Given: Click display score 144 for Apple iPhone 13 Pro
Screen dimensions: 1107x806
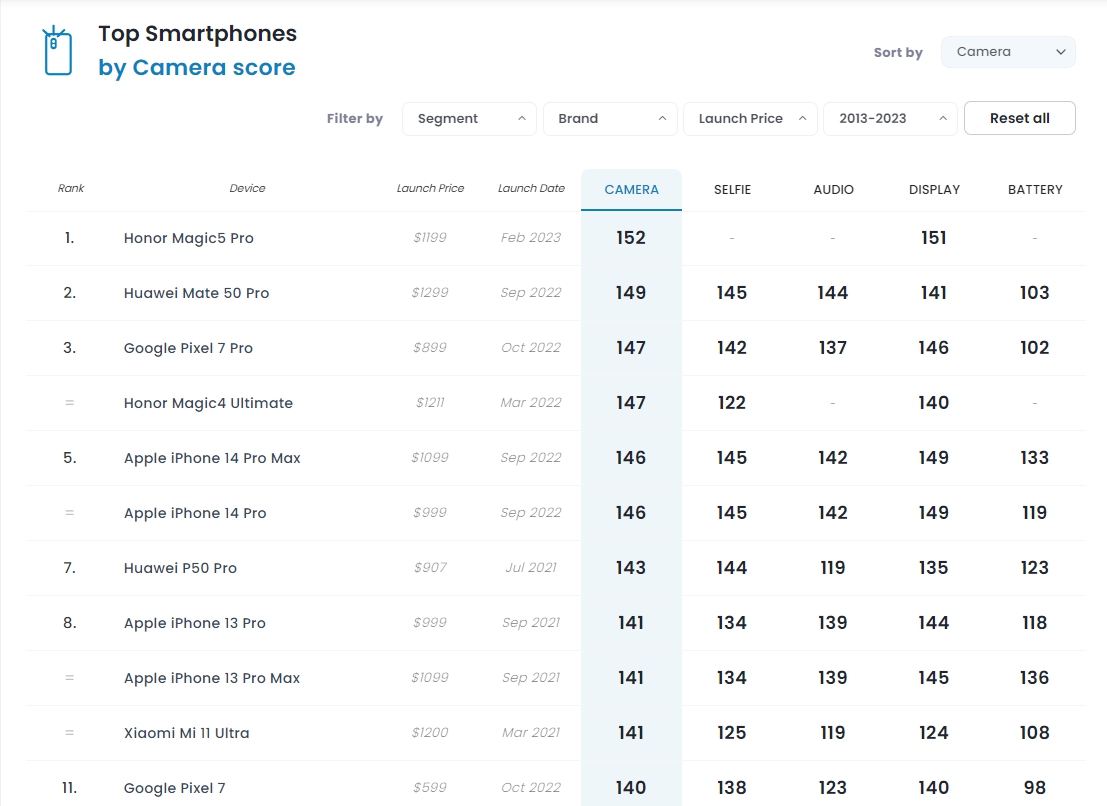Looking at the screenshot, I should 933,623.
